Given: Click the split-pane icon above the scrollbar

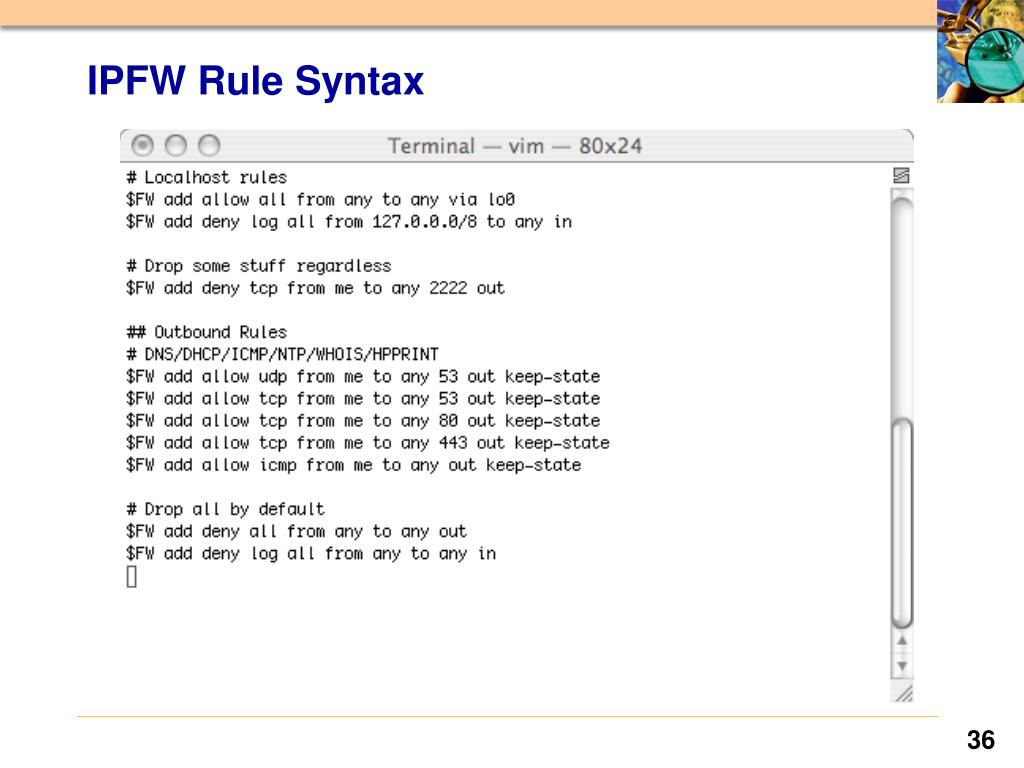Looking at the screenshot, I should pos(901,175).
